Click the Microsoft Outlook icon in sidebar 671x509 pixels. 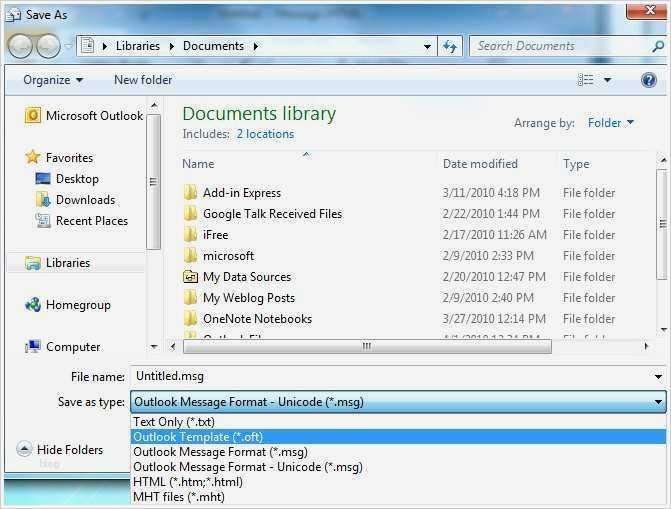coord(33,116)
